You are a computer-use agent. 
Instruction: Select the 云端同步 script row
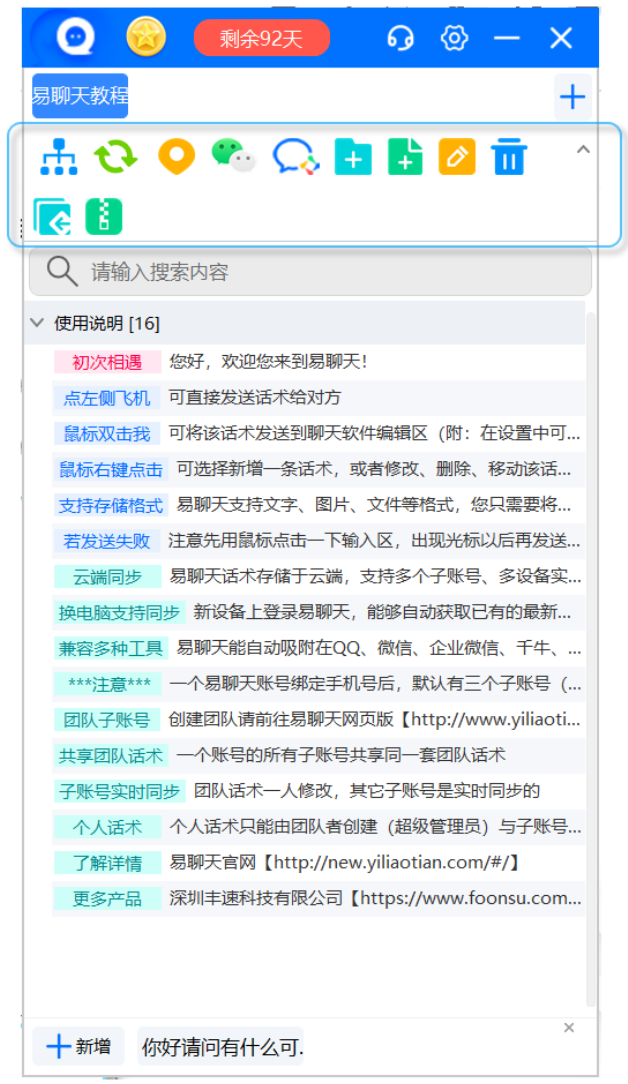[x=318, y=577]
